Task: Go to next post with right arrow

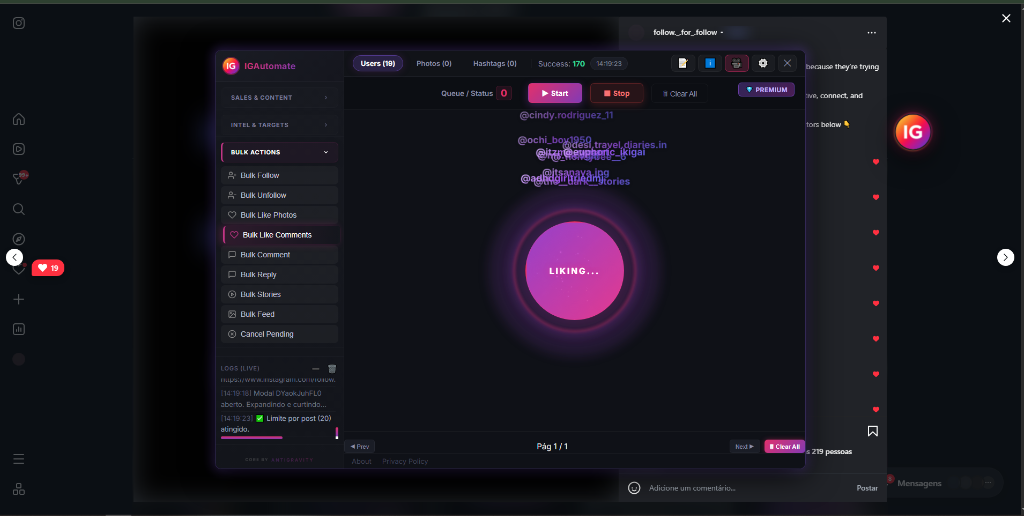Action: pos(1006,257)
